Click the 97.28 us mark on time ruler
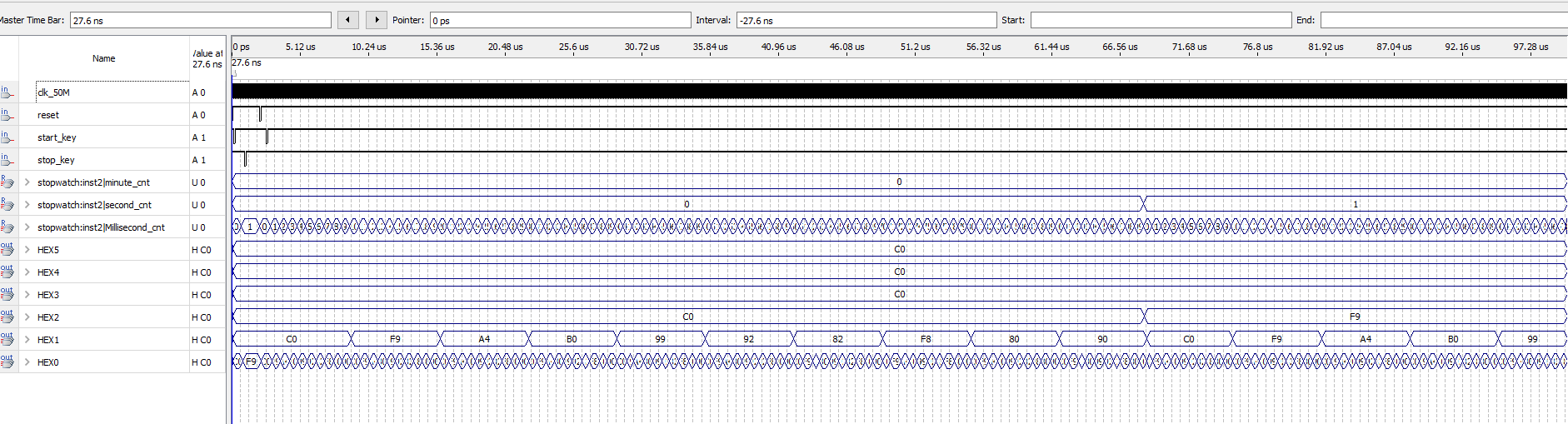The image size is (1568, 424). (1531, 47)
